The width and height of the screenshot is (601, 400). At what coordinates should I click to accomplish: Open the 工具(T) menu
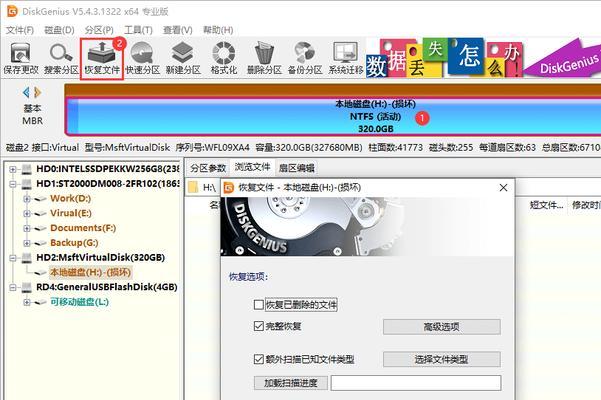tap(138, 30)
